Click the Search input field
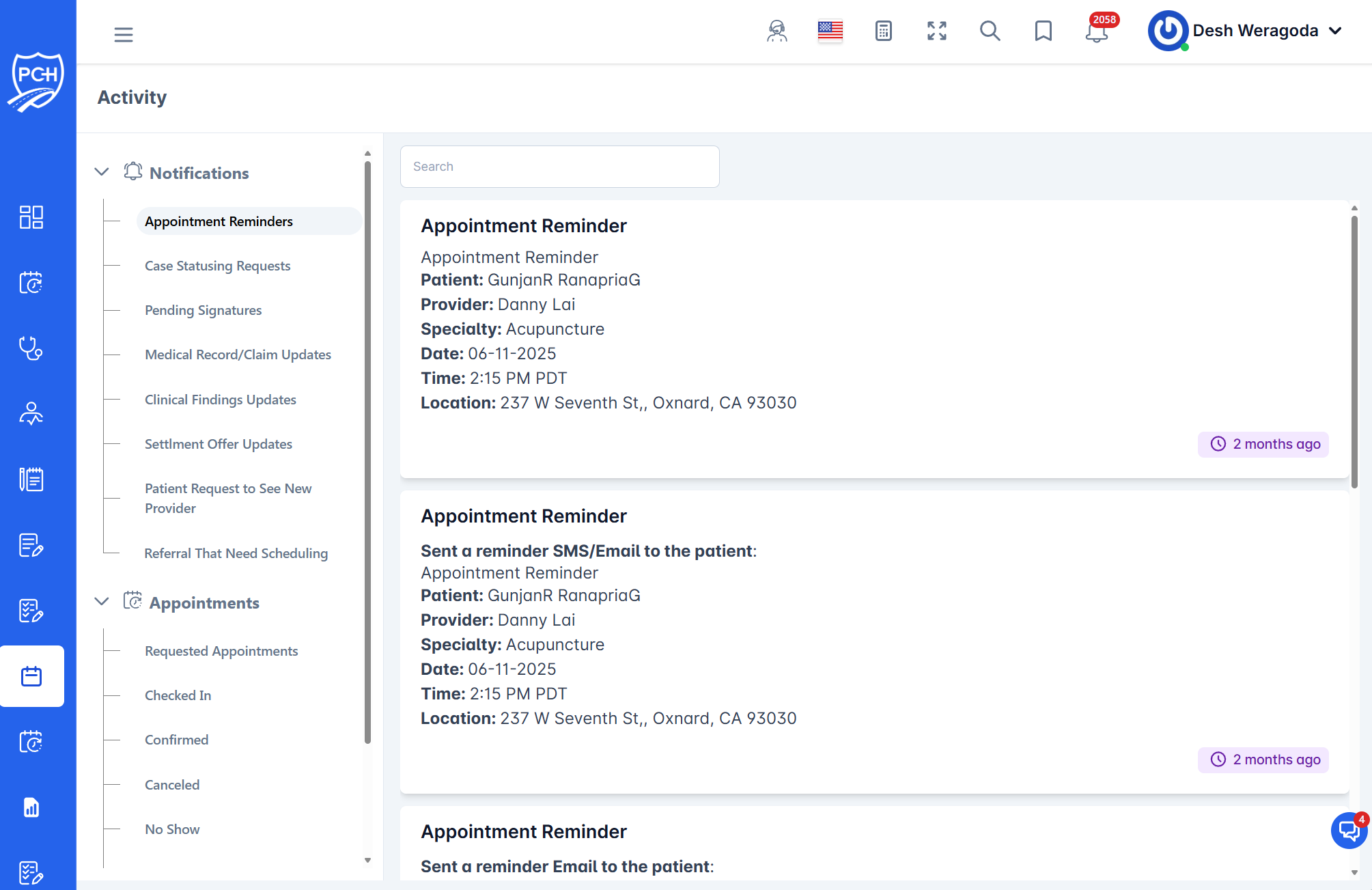Screen dimensions: 1372x890 pyautogui.click(x=559, y=166)
